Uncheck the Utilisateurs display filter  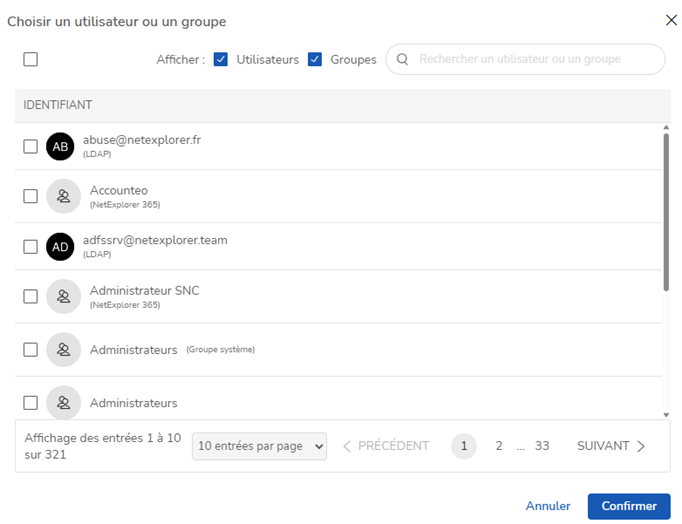pos(221,59)
